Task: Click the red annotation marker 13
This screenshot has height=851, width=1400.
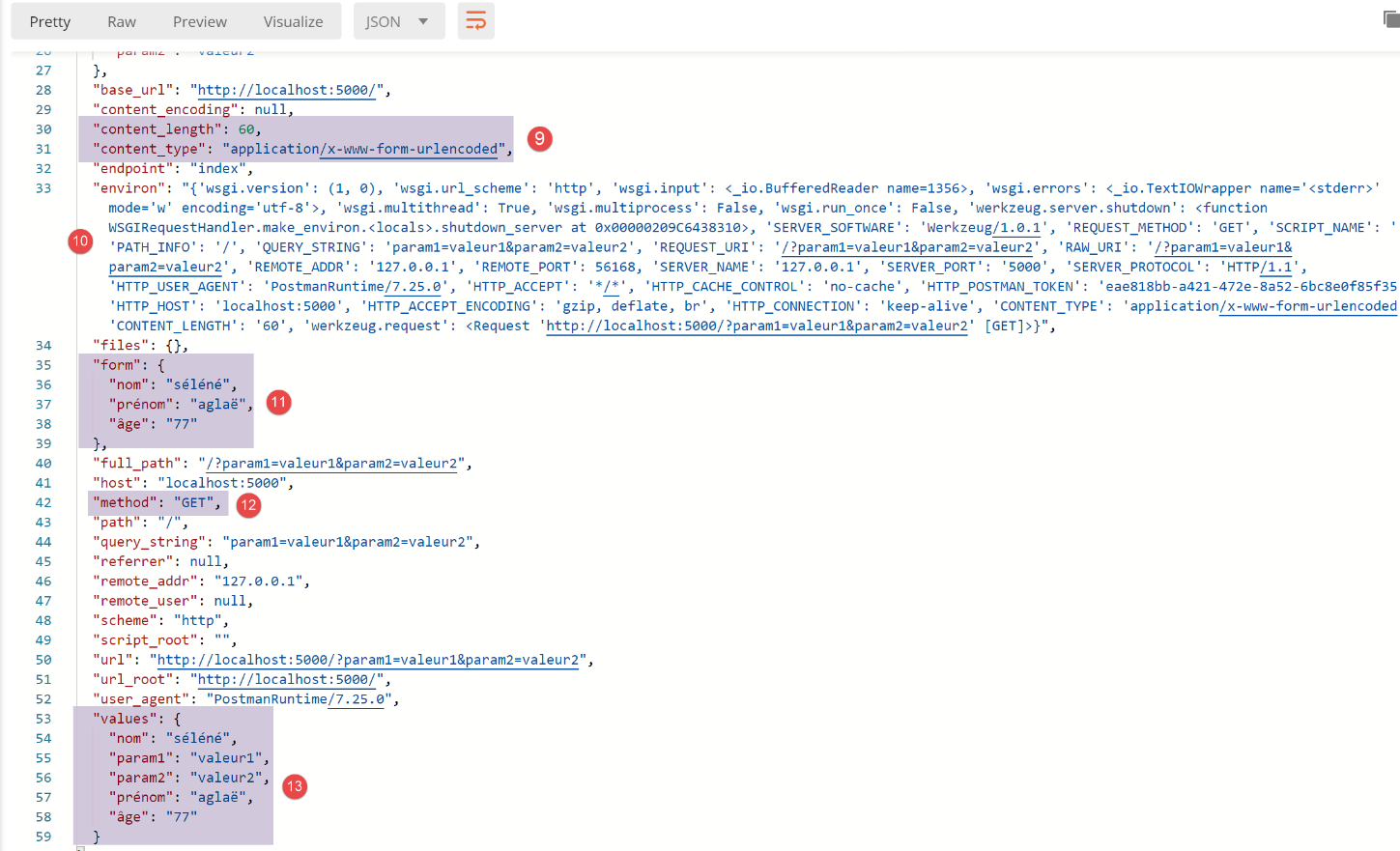Action: (295, 786)
